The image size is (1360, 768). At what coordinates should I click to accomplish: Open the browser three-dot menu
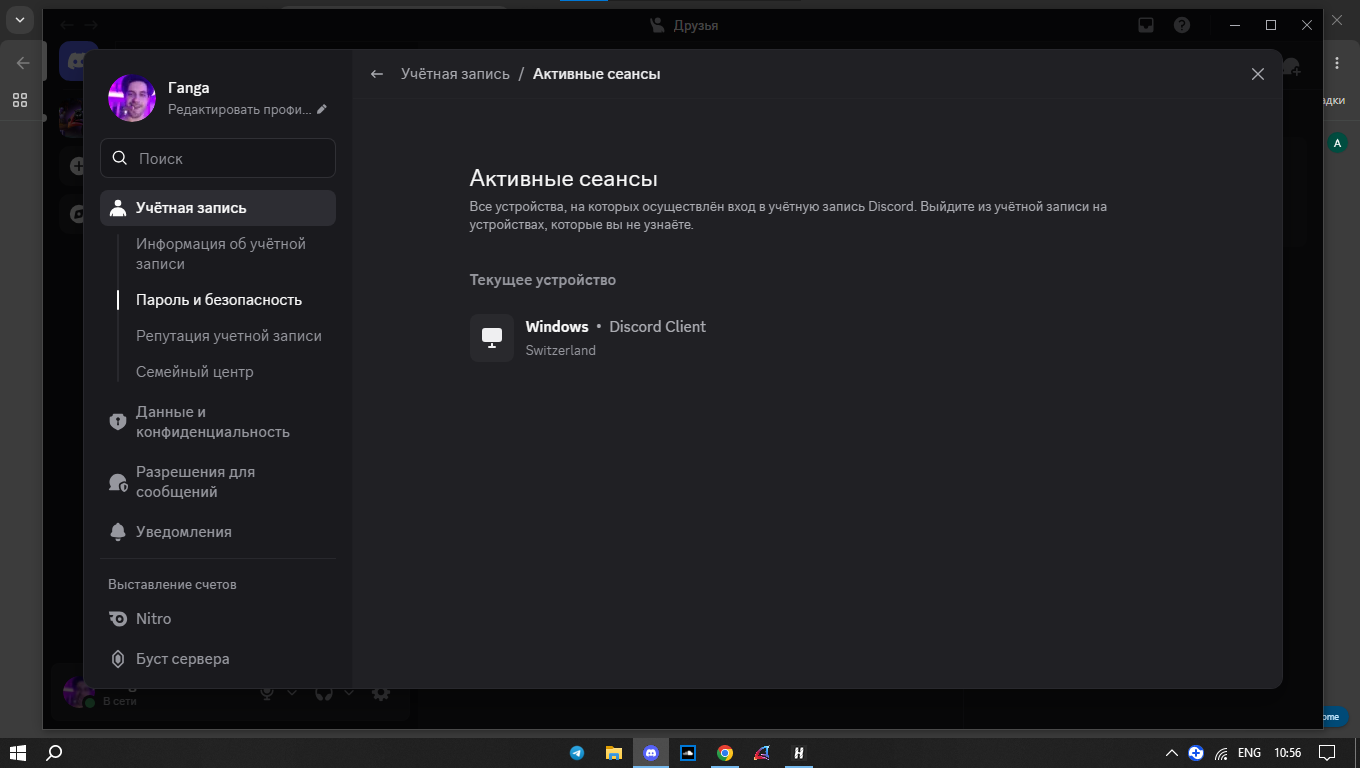tap(1338, 63)
